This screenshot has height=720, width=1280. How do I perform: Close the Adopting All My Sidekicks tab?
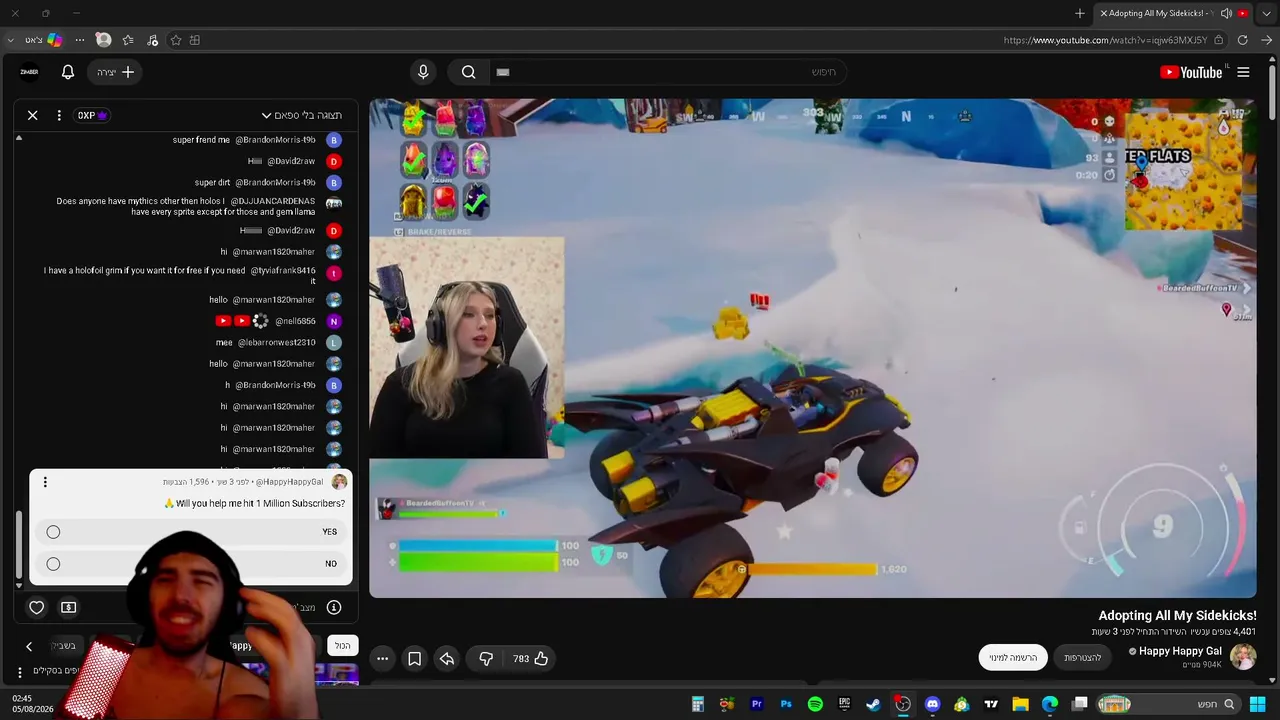(1104, 13)
